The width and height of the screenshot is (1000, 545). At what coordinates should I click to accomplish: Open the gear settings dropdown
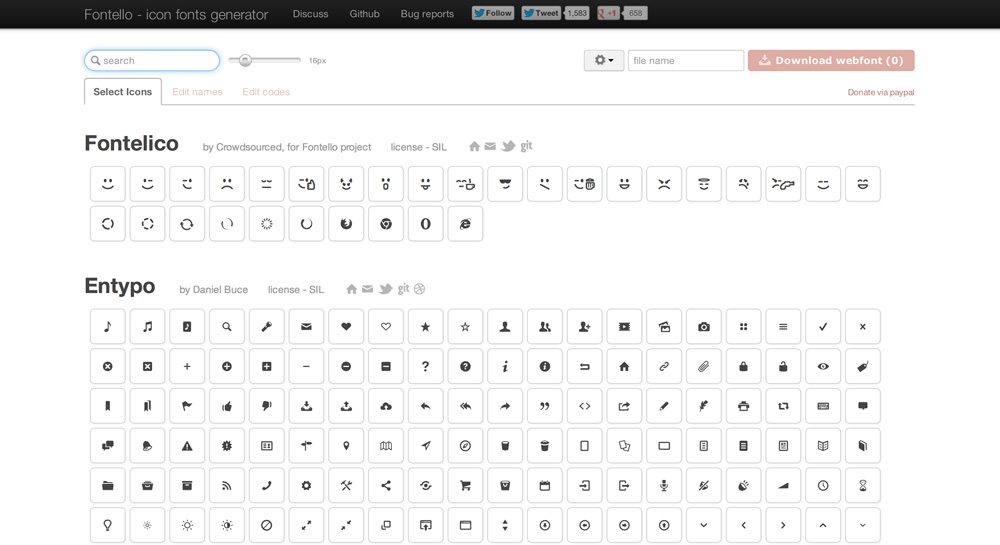(603, 61)
